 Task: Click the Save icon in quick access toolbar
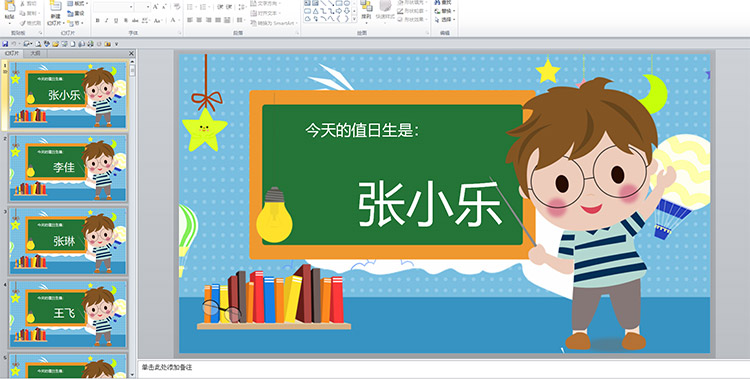pyautogui.click(x=5, y=44)
